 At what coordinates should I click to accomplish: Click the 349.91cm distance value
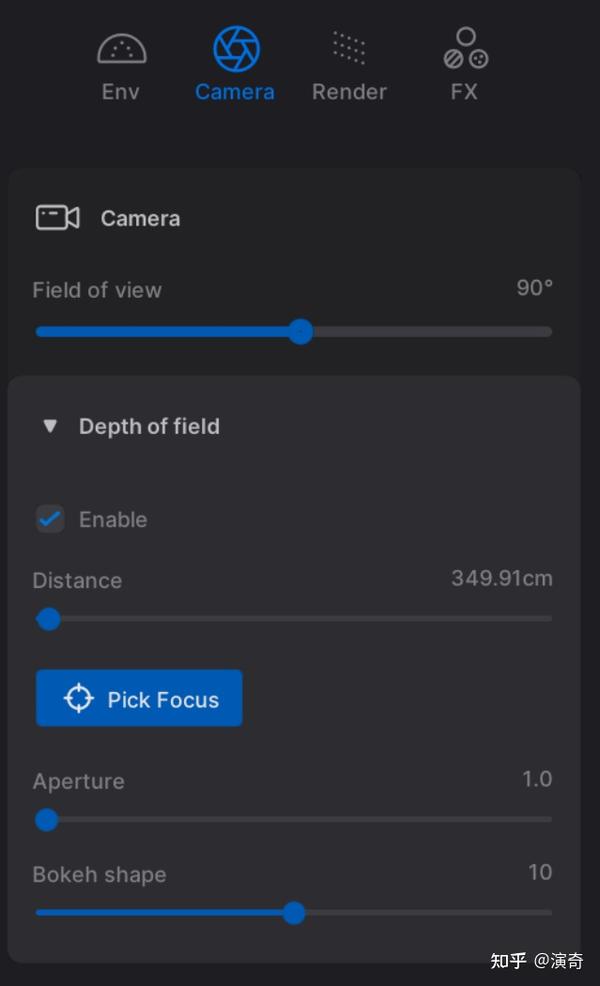501,579
